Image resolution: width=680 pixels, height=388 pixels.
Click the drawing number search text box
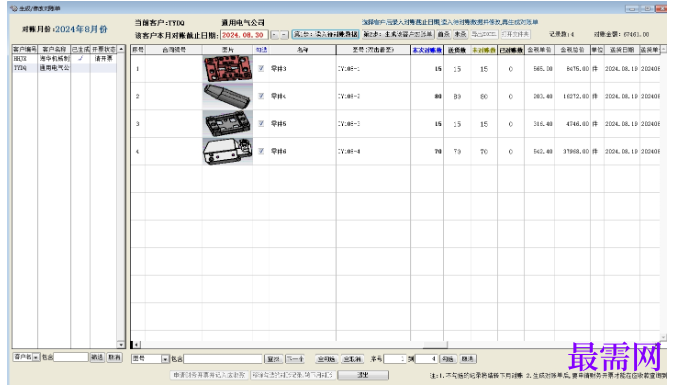(x=223, y=359)
